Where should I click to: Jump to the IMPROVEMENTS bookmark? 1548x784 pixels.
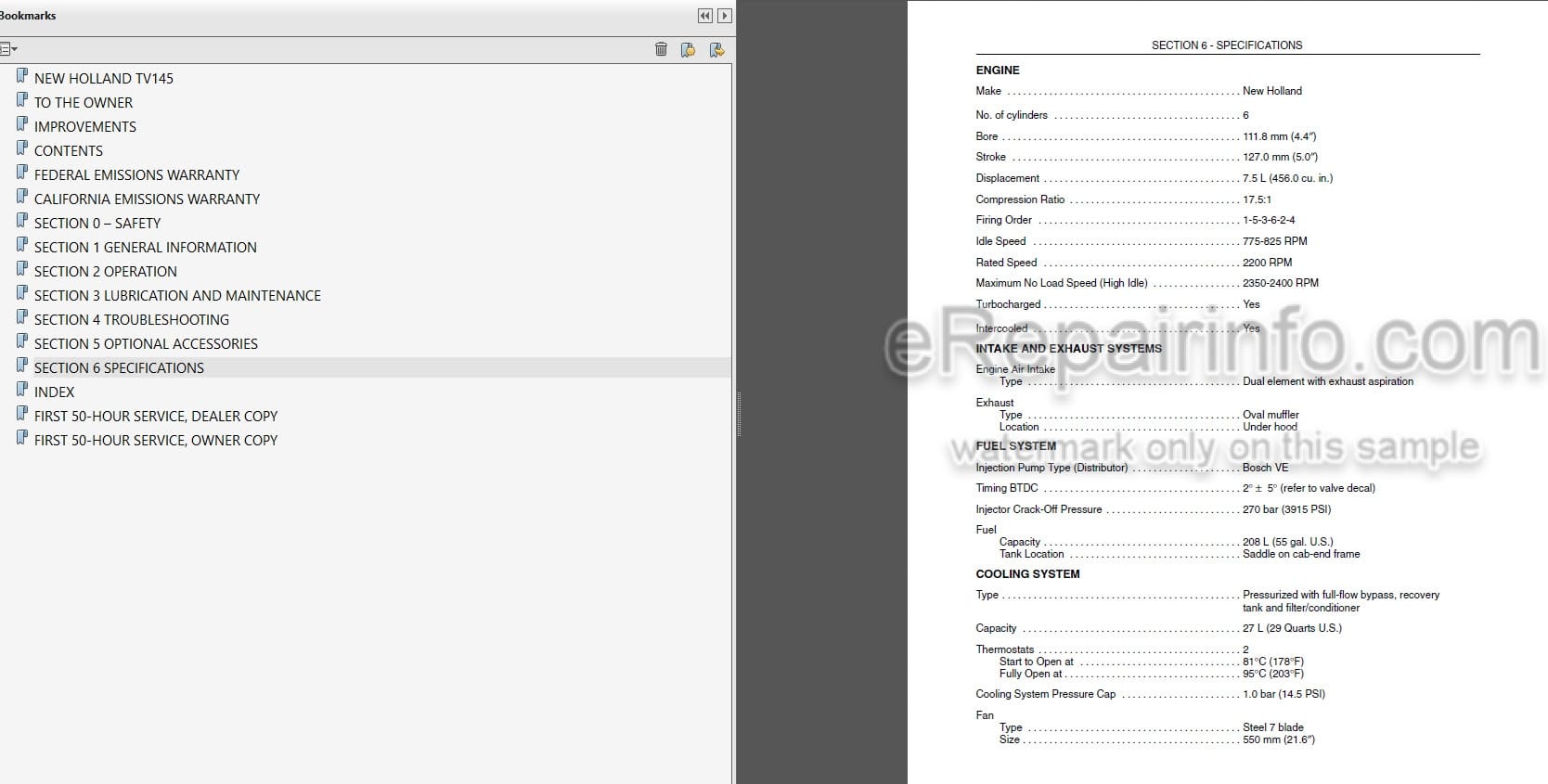pos(85,127)
